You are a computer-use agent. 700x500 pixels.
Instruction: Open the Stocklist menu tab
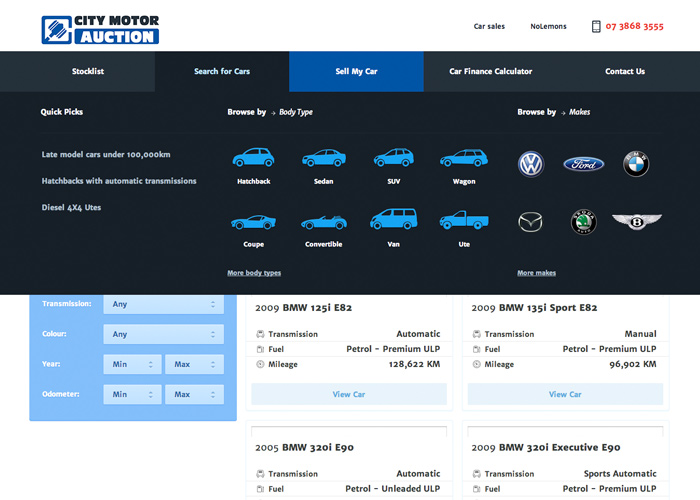(x=88, y=71)
